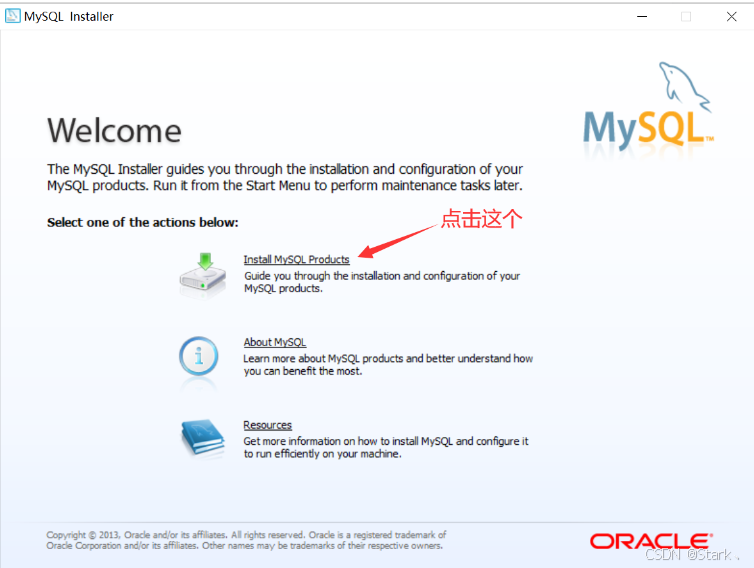Viewport: 754px width, 568px height.
Task: Click 'Guide you through the installation' description
Action: 382,282
